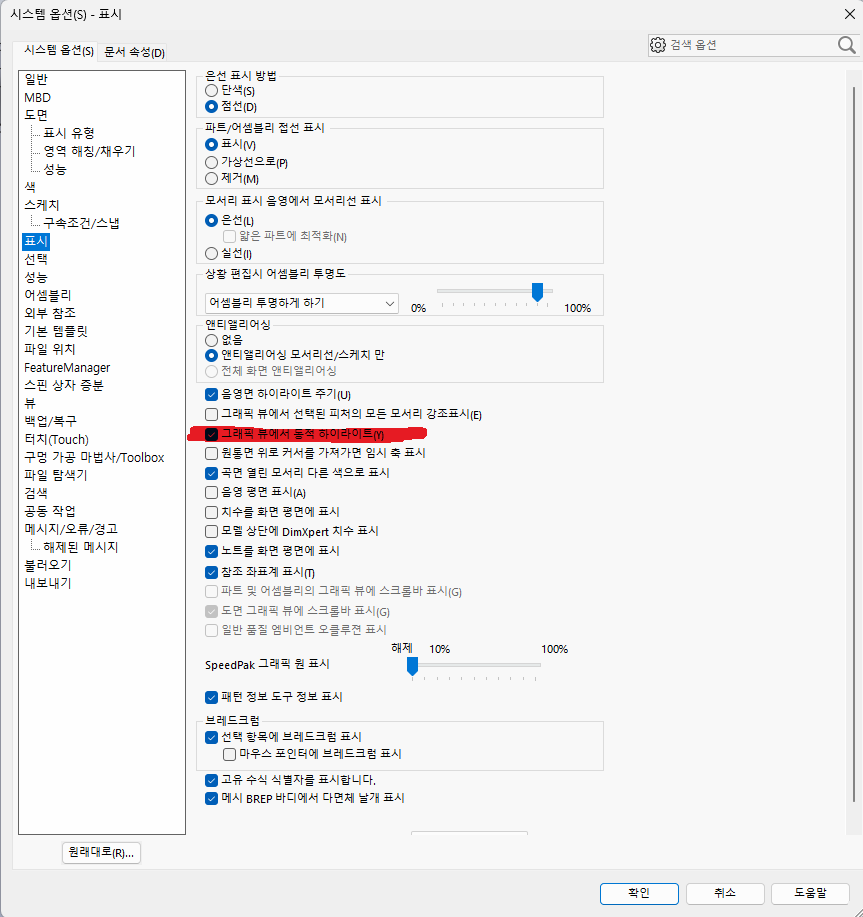863x917 pixels.
Task: Select the 단색(S) radio button
Action: (x=211, y=90)
